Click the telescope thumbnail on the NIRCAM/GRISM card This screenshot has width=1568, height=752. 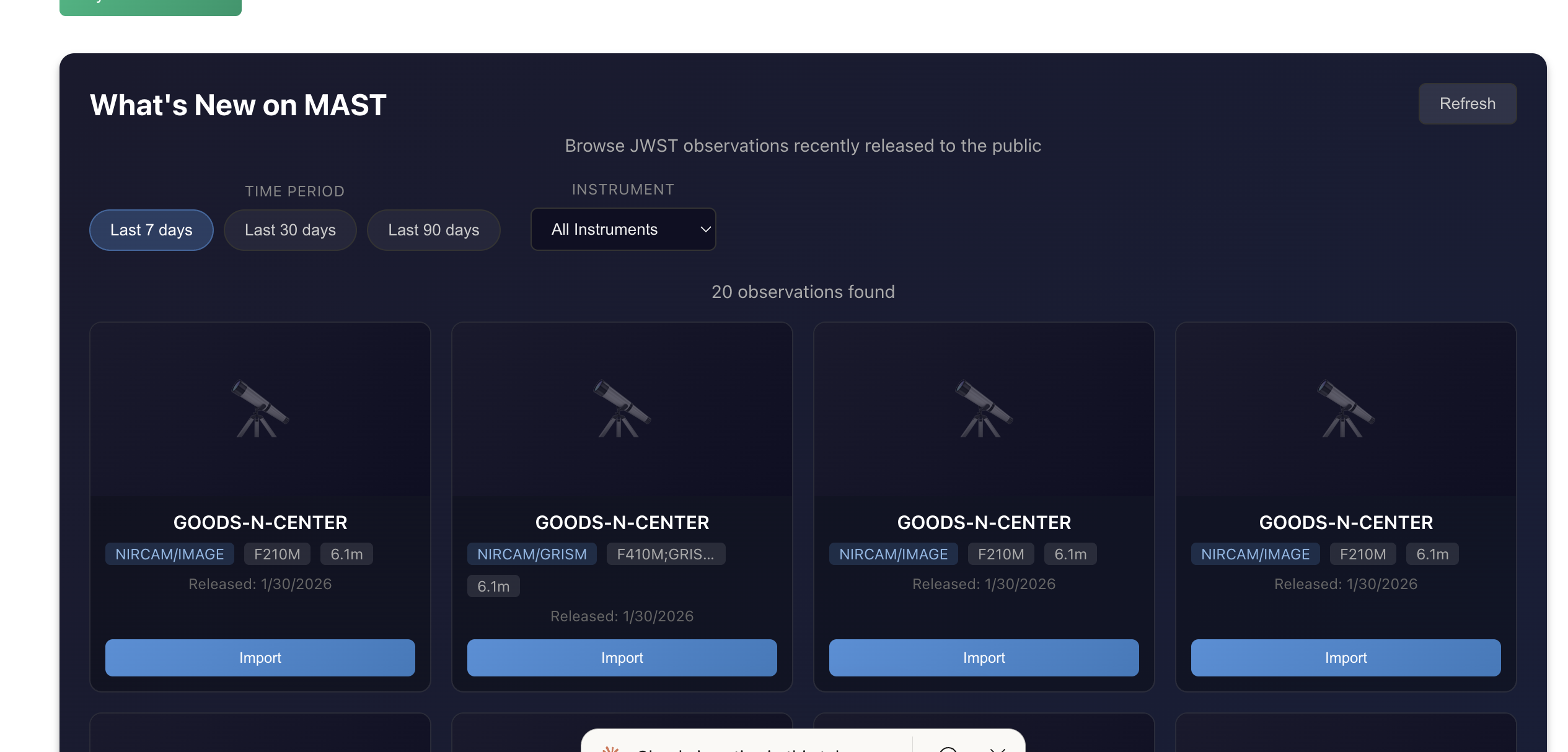[622, 409]
